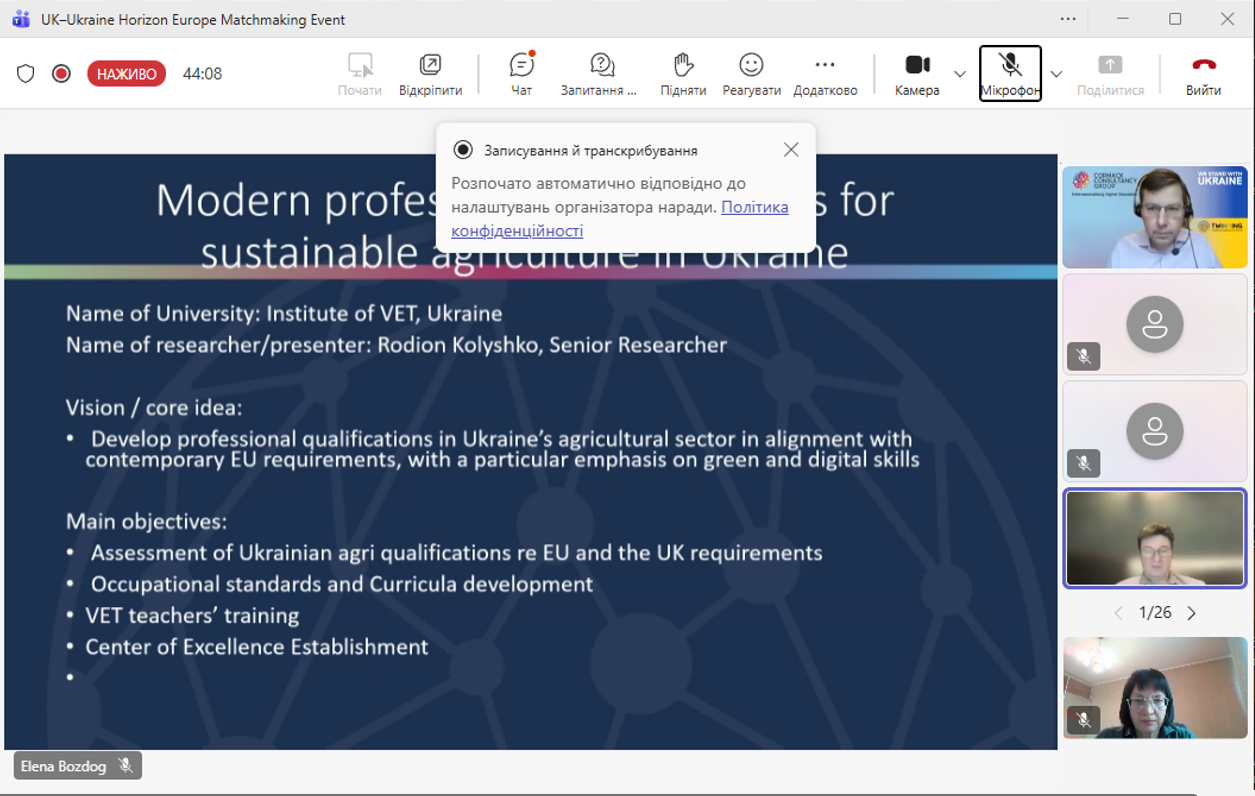This screenshot has height=796, width=1255.
Task: Select the highlighted speaker video thumbnail
Action: click(x=1155, y=538)
